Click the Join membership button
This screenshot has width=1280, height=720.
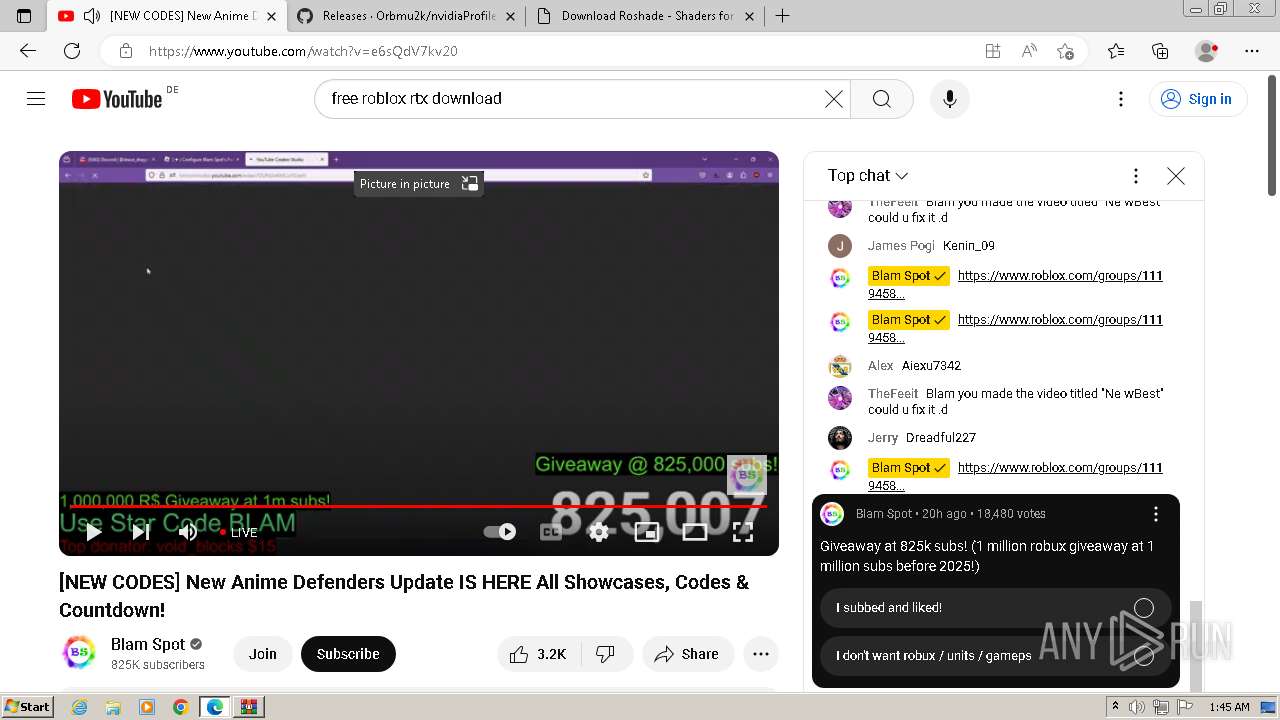click(x=263, y=654)
